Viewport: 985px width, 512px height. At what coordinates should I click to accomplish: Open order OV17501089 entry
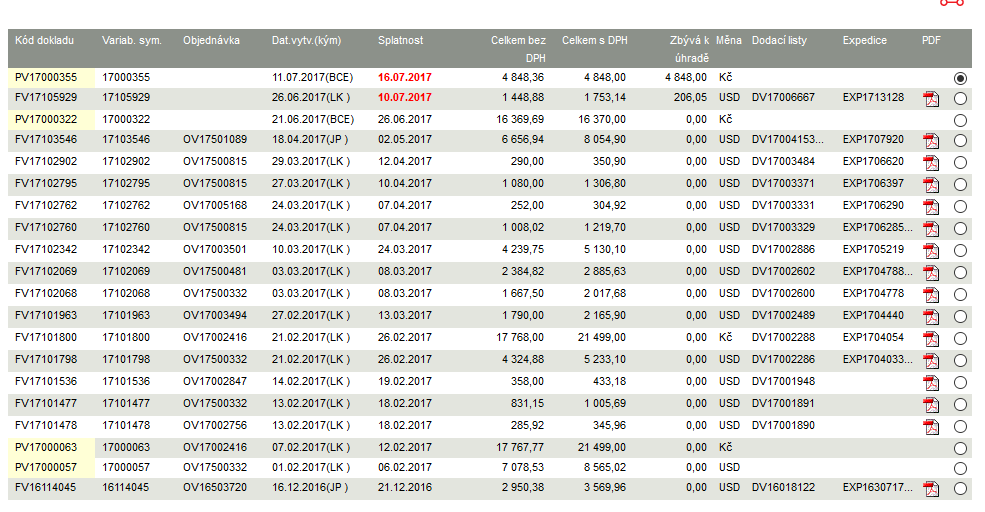(215, 139)
